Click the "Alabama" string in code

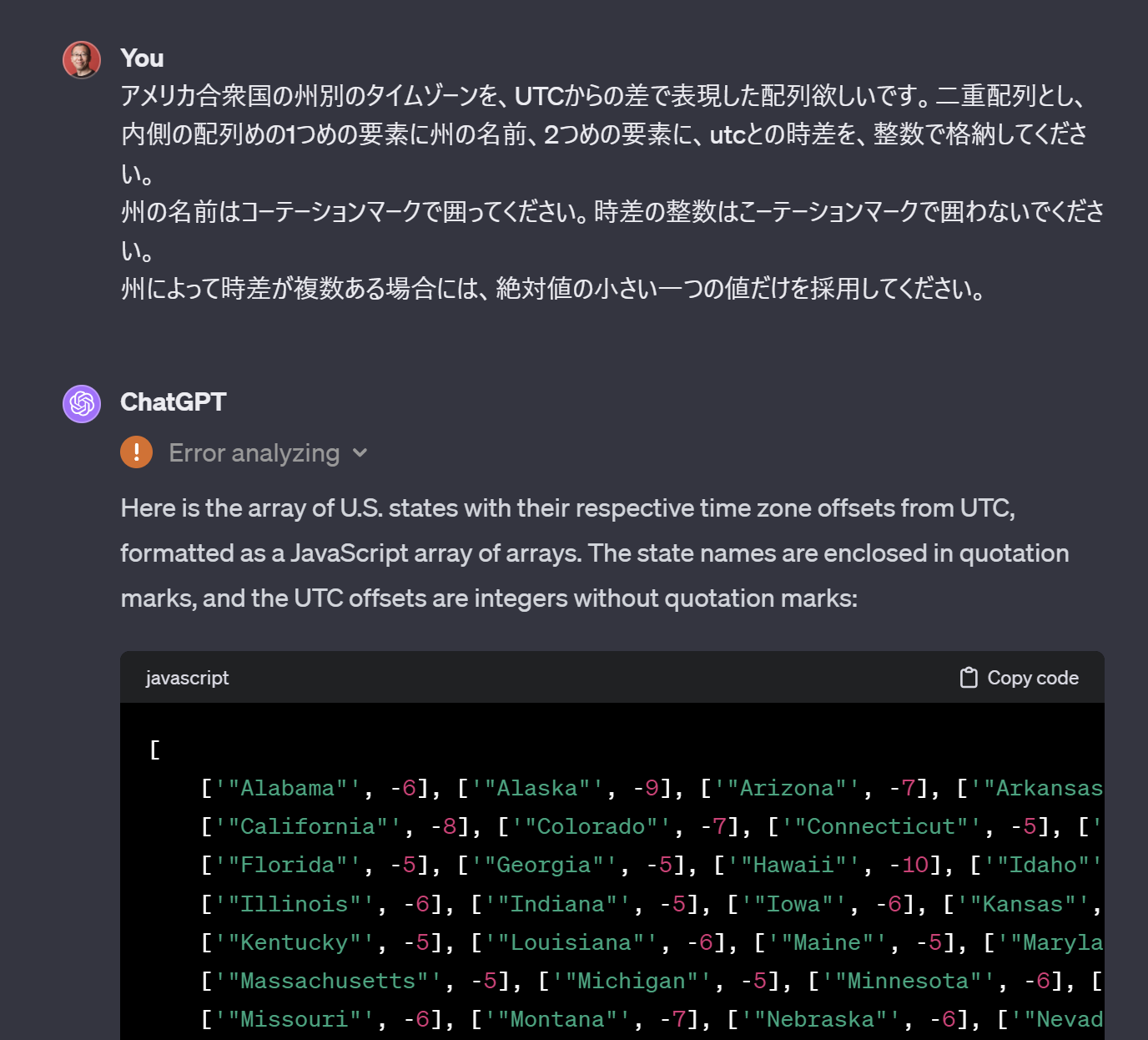tap(287, 788)
